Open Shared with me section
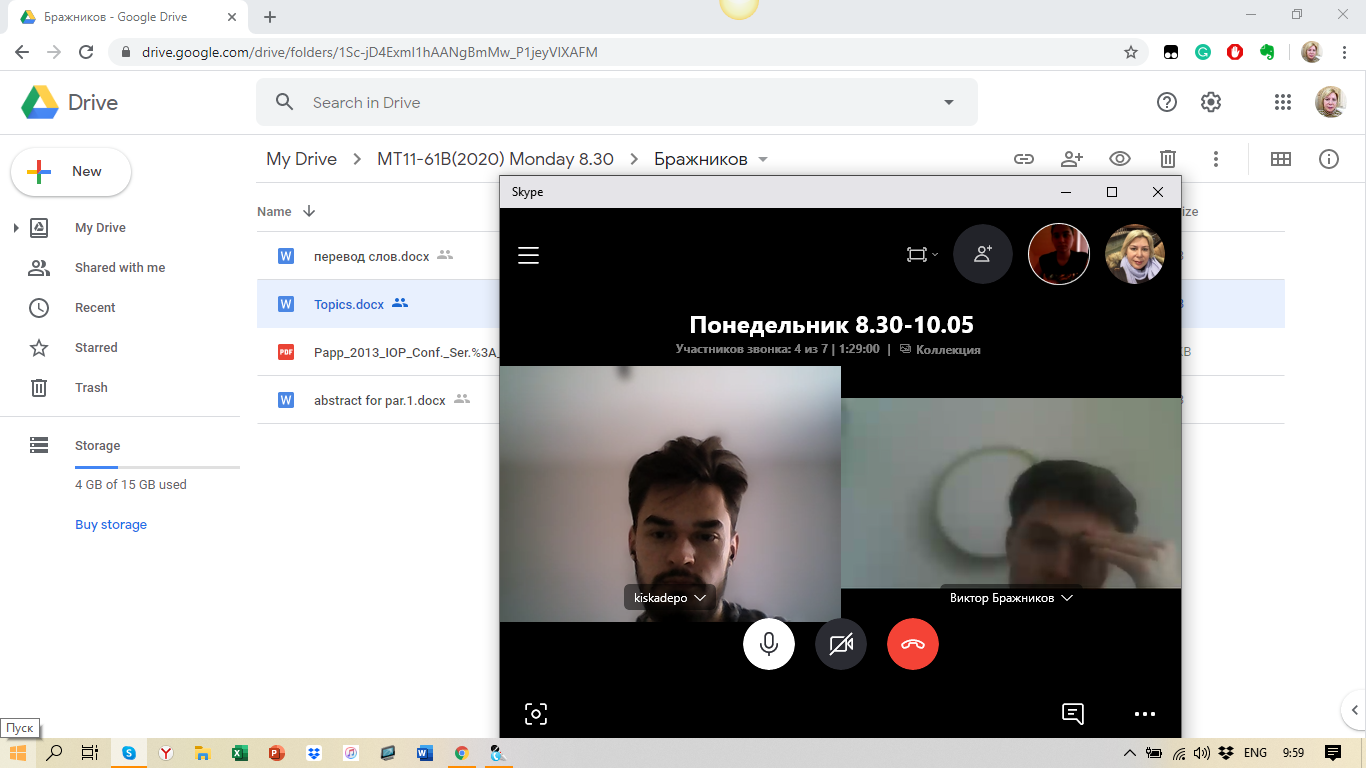Screen dimensions: 1366x768 [119, 268]
